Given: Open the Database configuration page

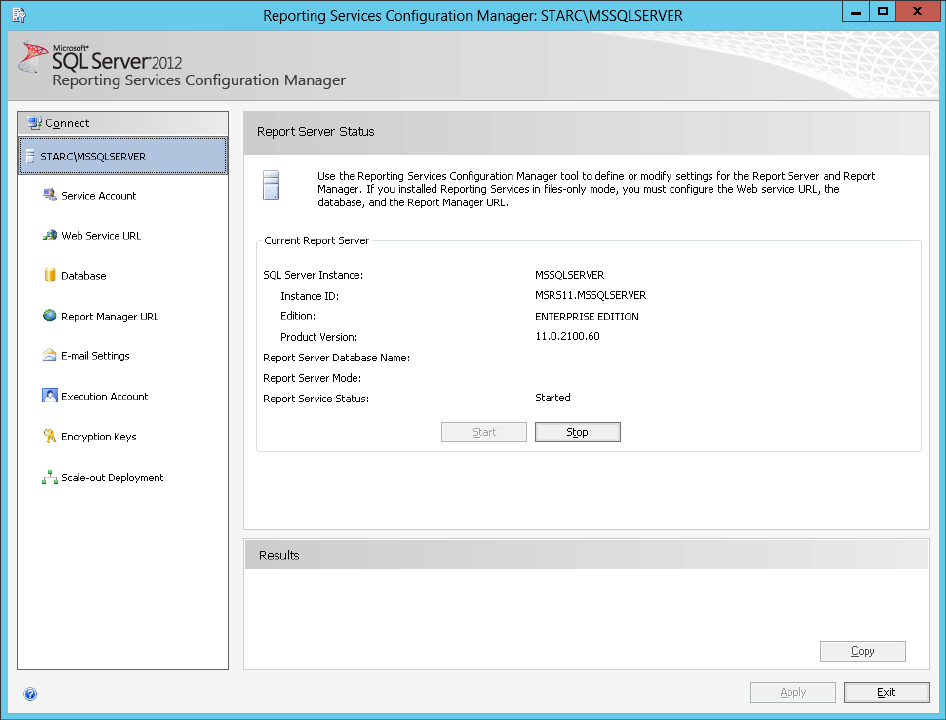Looking at the screenshot, I should (83, 276).
